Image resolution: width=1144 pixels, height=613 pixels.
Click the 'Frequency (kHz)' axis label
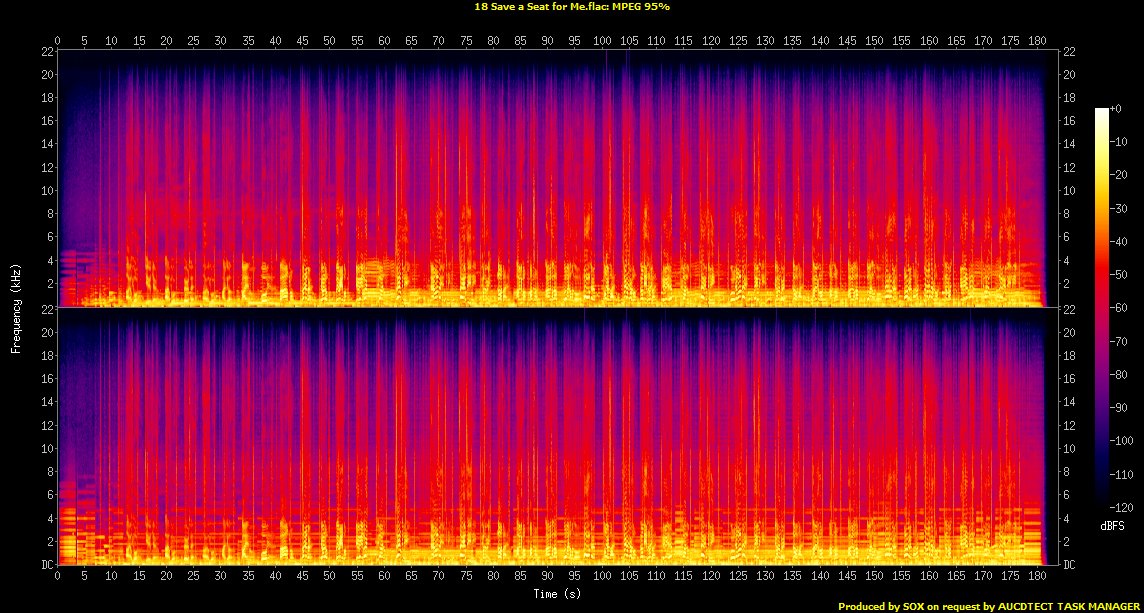pyautogui.click(x=16, y=307)
